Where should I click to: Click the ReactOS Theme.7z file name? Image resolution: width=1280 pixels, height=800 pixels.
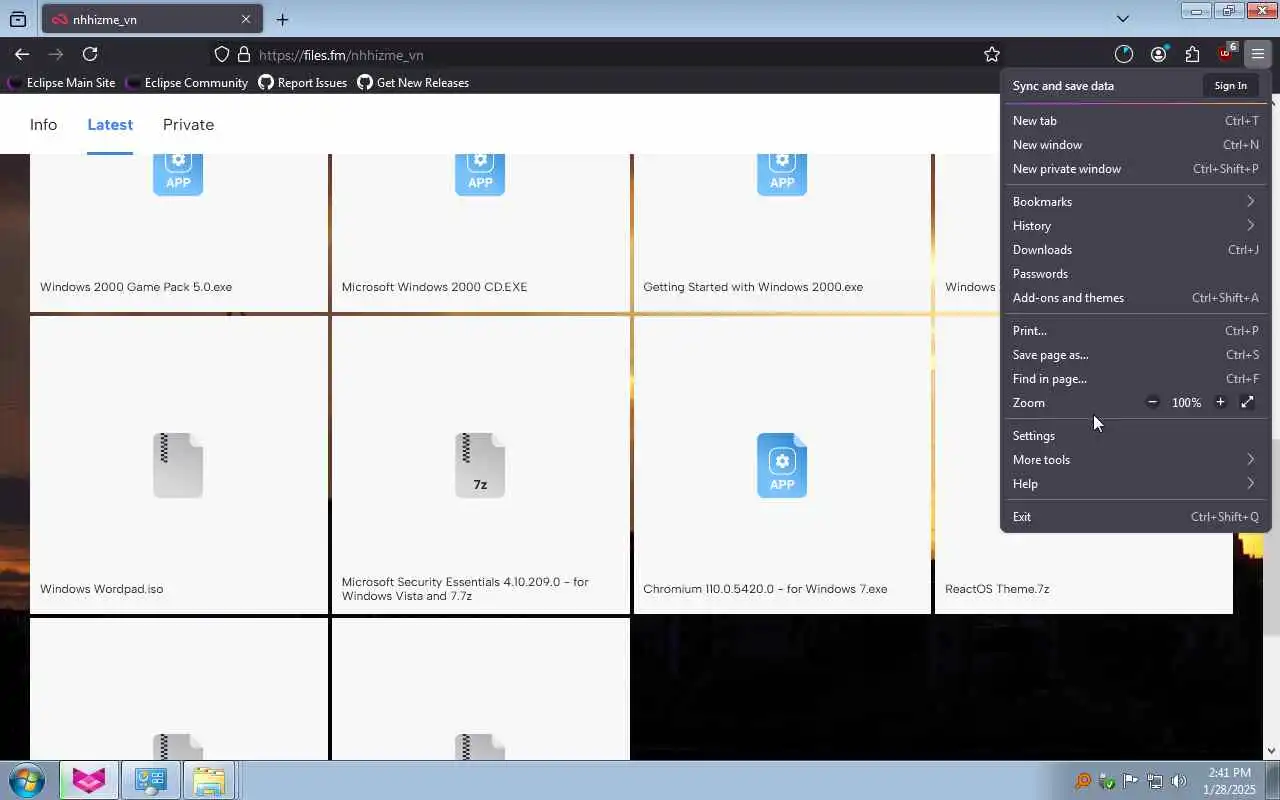[997, 589]
